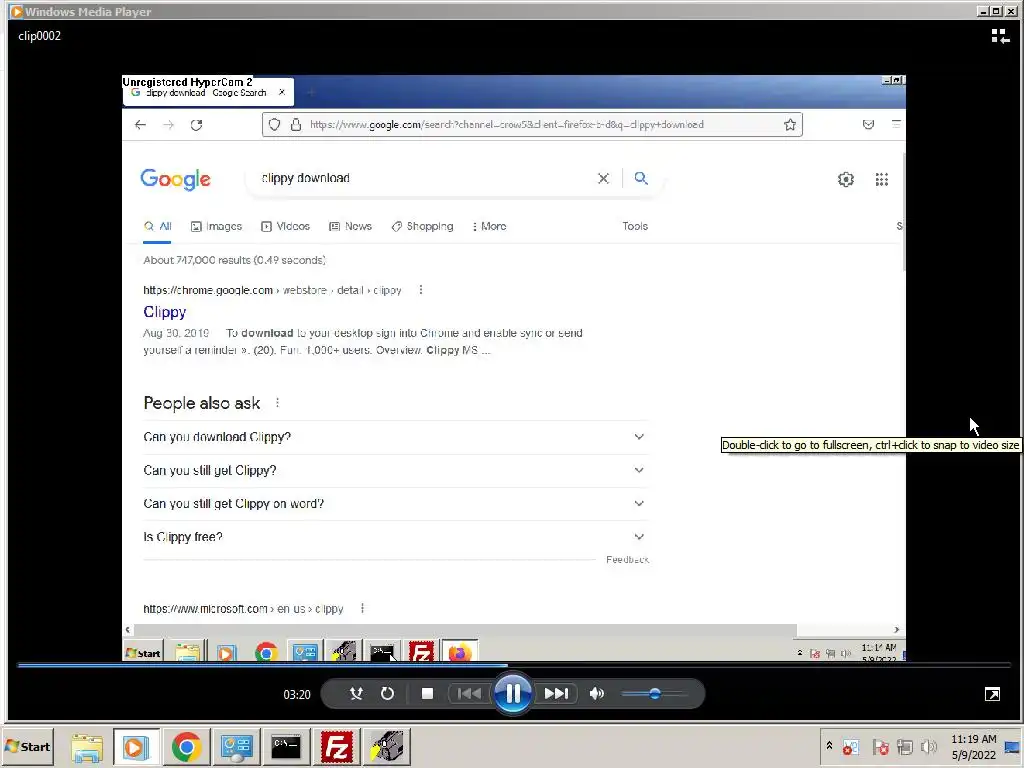Mute the player volume

click(596, 694)
